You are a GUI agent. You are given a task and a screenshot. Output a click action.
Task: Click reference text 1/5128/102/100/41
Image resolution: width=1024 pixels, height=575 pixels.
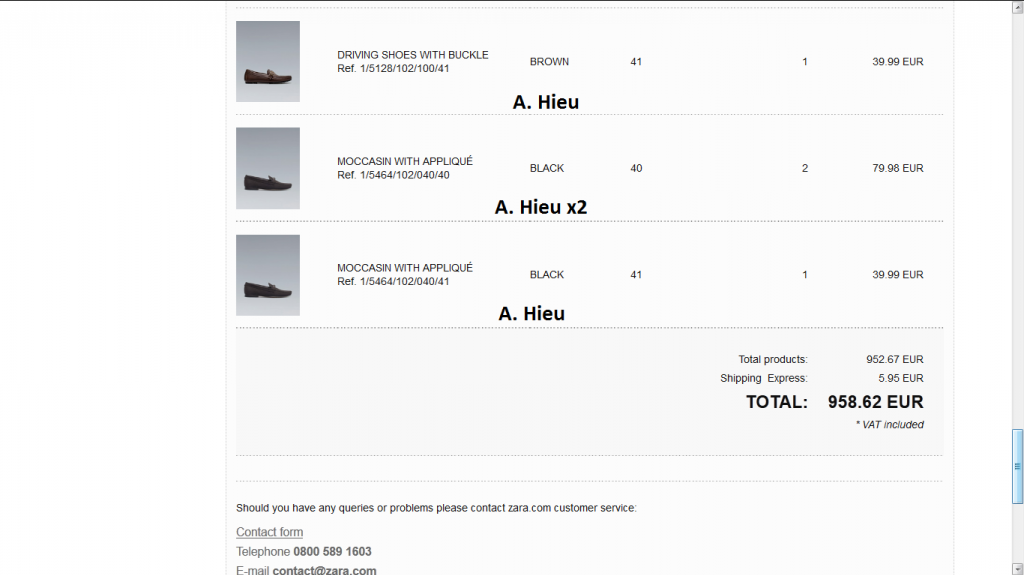click(x=393, y=69)
